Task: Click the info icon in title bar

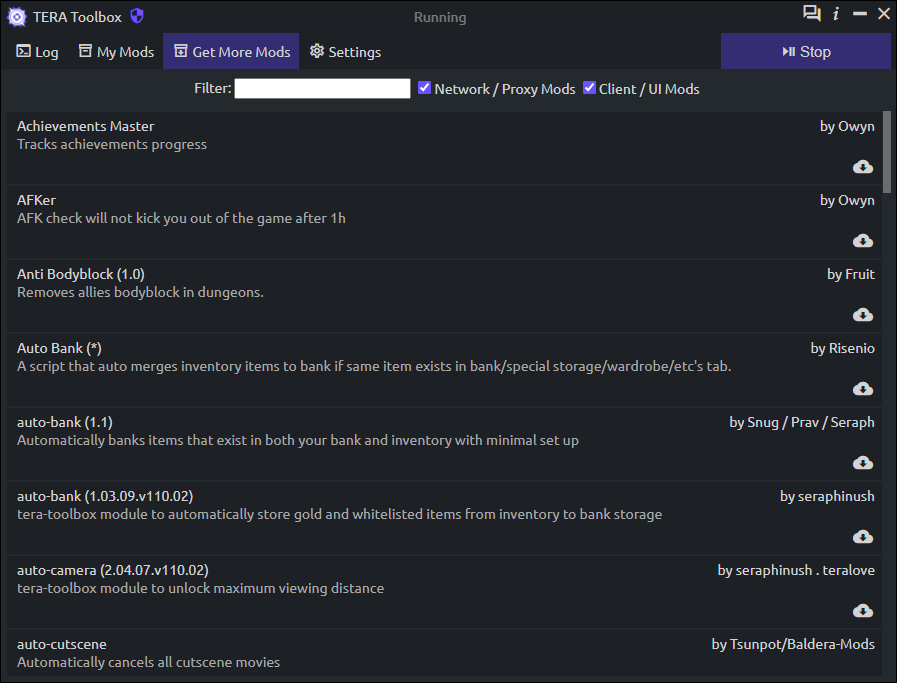Action: coord(836,14)
